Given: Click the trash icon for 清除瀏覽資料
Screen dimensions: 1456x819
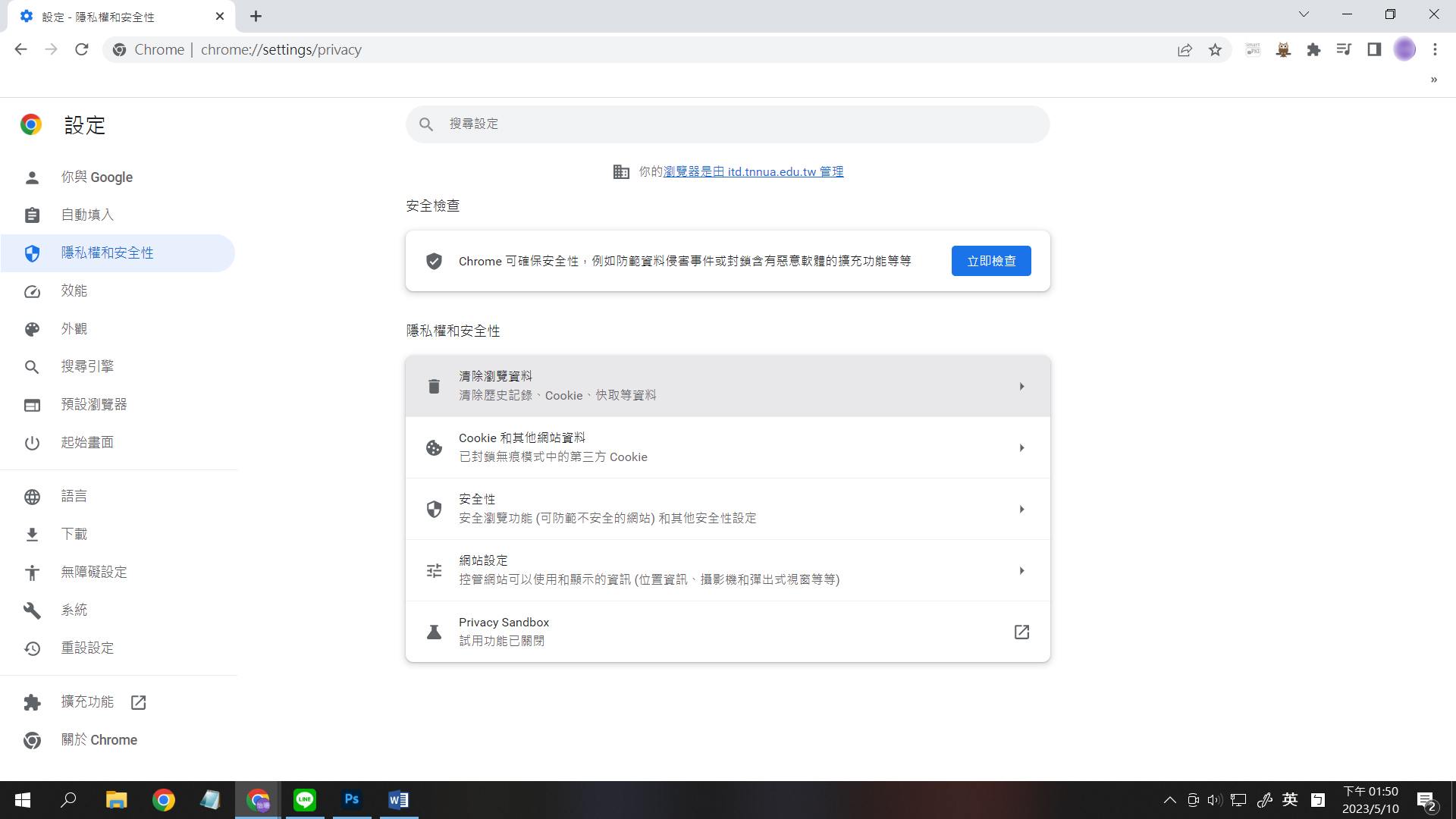Looking at the screenshot, I should pyautogui.click(x=434, y=387).
